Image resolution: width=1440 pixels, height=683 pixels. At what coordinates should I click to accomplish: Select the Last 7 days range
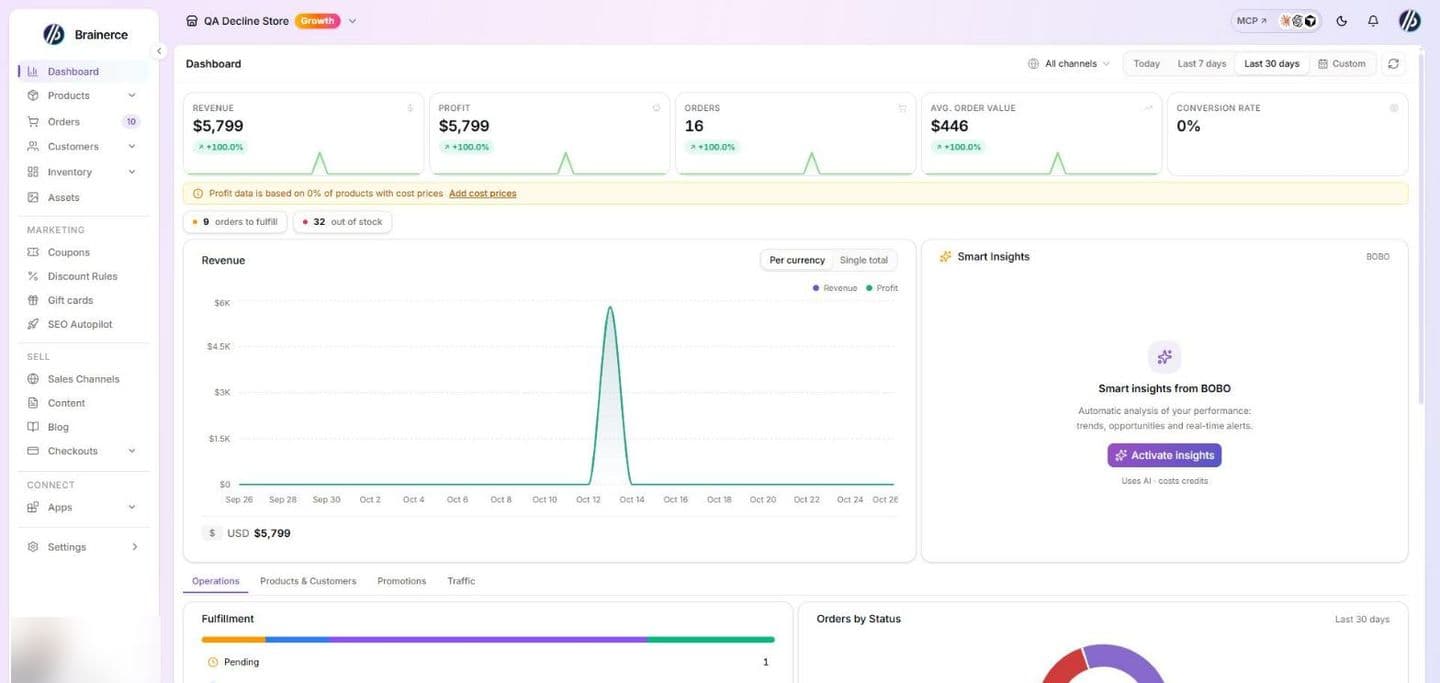[x=1201, y=64]
